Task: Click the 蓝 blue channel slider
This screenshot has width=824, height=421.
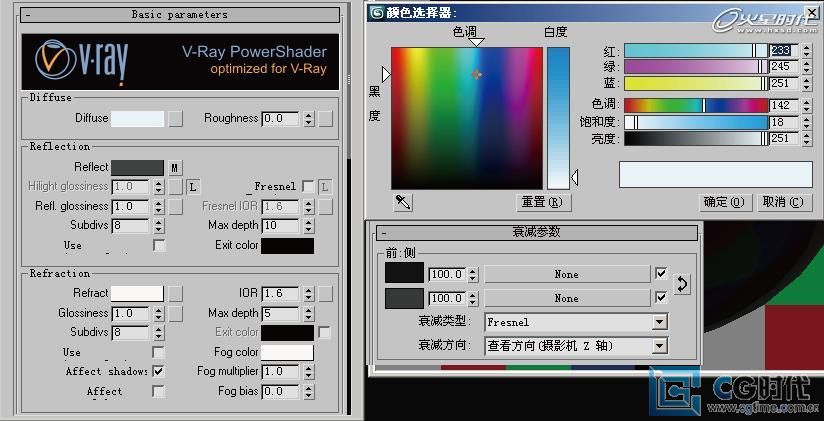Action: point(696,83)
